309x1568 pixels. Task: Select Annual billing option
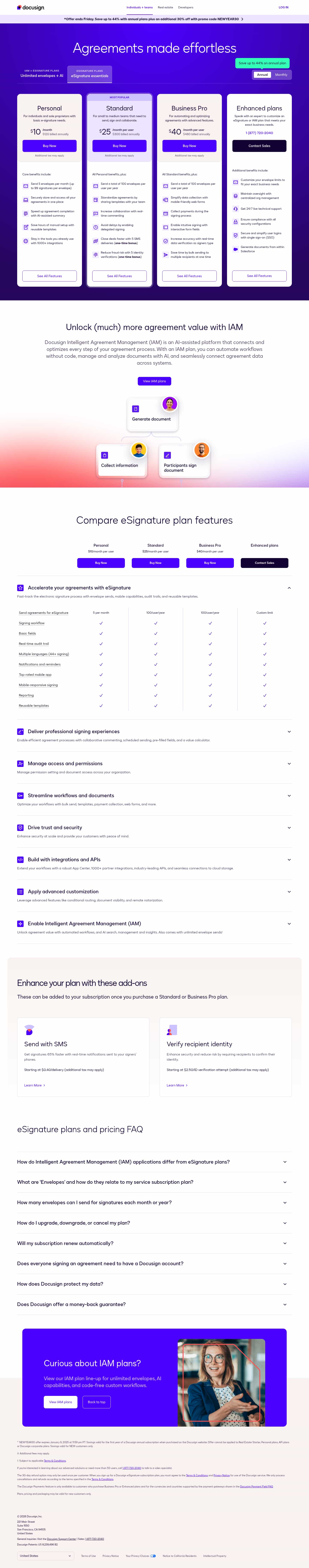pyautogui.click(x=262, y=75)
